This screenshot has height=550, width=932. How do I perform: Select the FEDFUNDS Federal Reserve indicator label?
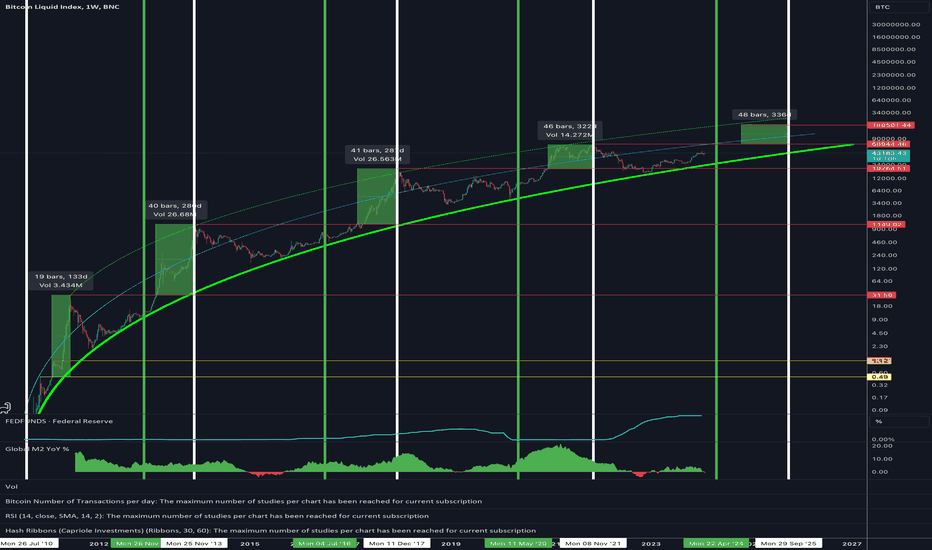point(59,421)
